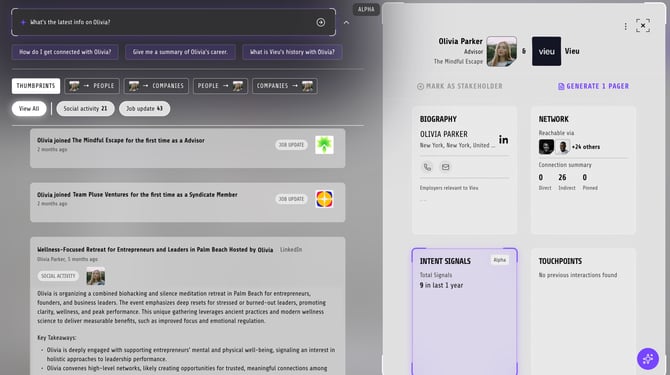Generate 1 pager for Olivia
This screenshot has width=670, height=375.
pyautogui.click(x=594, y=86)
